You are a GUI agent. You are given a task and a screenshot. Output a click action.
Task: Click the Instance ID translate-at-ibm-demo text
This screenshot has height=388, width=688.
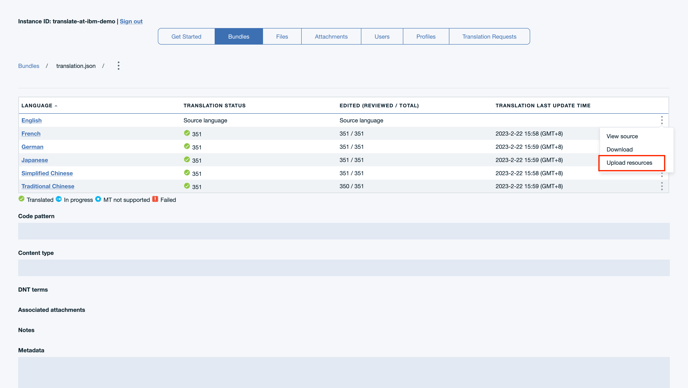(67, 22)
